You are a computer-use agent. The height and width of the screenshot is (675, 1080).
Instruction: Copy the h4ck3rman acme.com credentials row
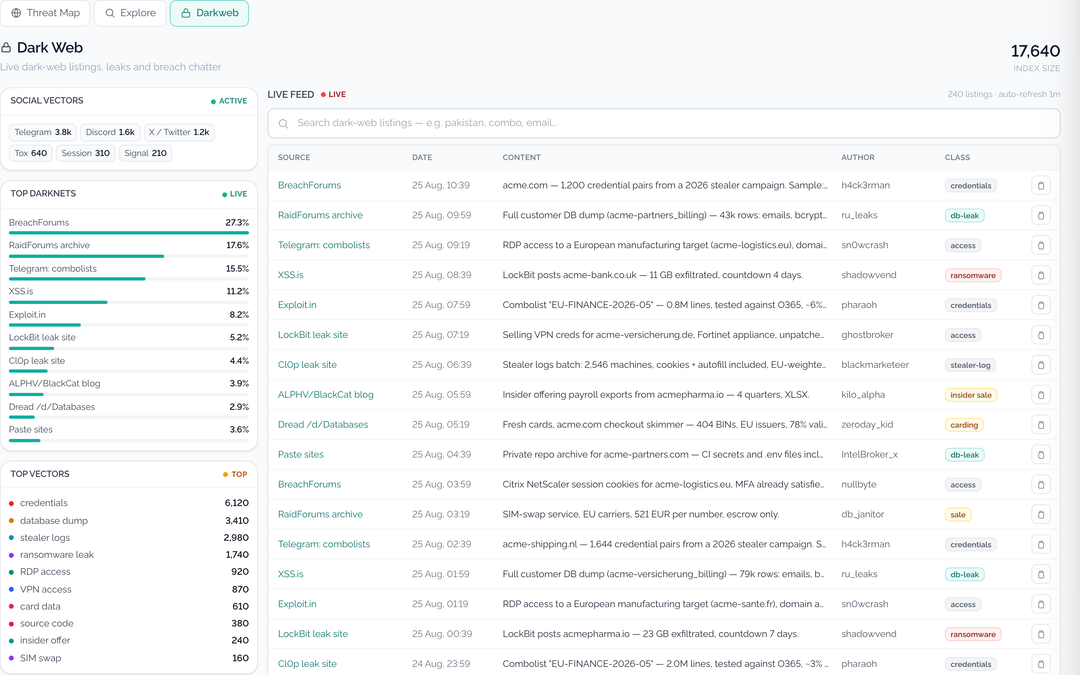(x=1041, y=185)
